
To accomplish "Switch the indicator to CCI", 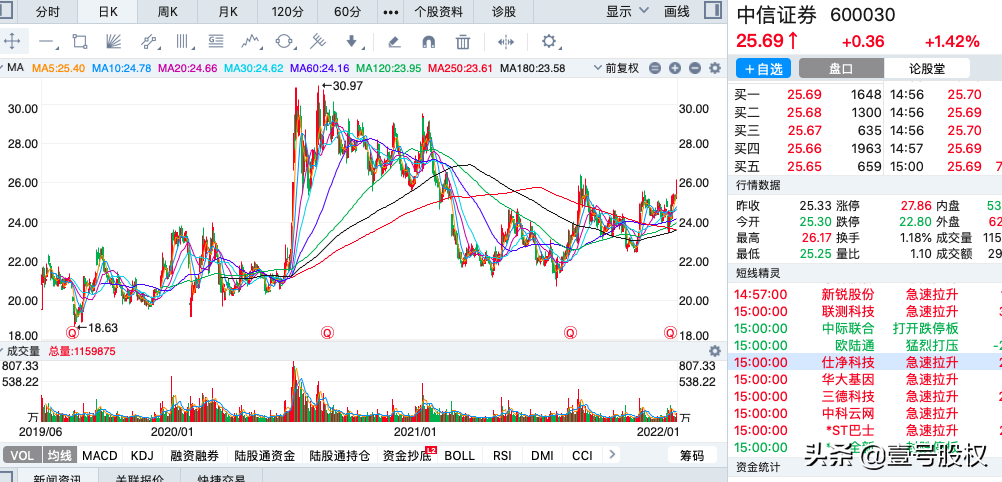I will [582, 455].
